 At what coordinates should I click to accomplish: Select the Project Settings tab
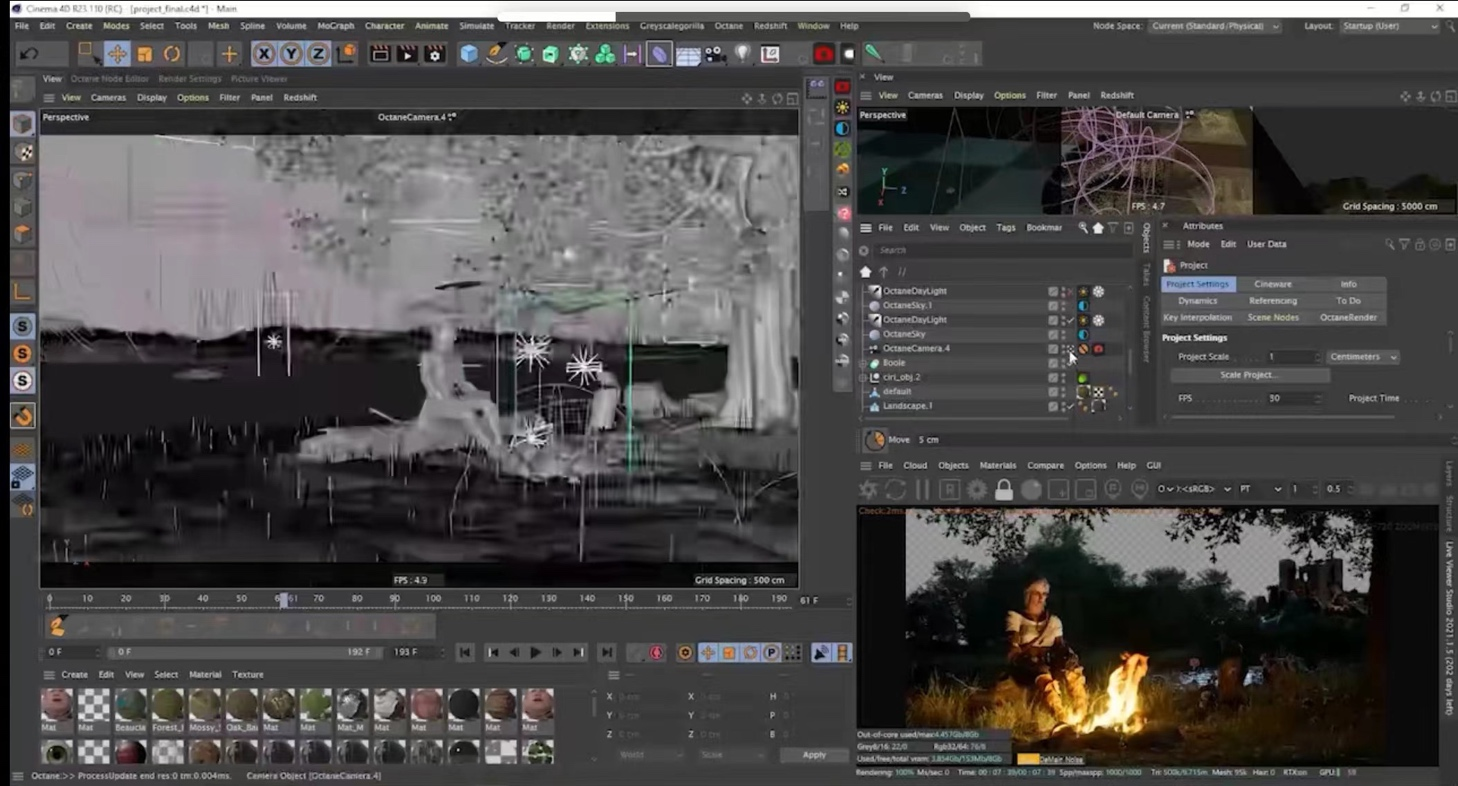(1198, 284)
